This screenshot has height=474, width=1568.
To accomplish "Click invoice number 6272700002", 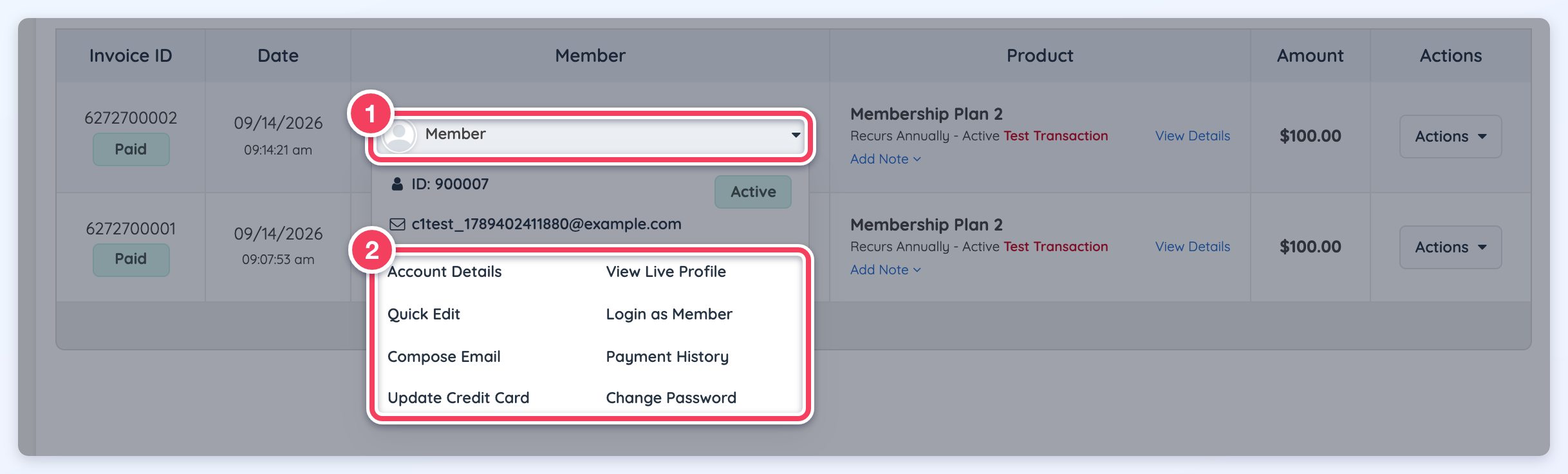I will tap(131, 118).
